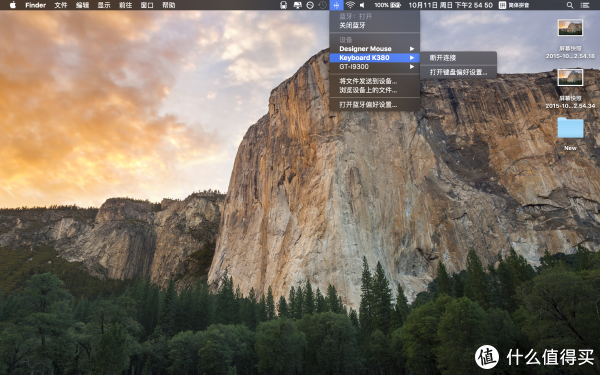Open the 文件 menu
Viewport: 600px width, 375px height.
pos(61,5)
